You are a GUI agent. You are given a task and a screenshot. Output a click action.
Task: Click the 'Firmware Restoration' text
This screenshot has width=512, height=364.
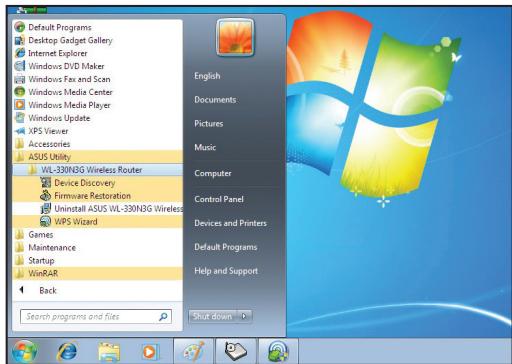pyautogui.click(x=92, y=196)
